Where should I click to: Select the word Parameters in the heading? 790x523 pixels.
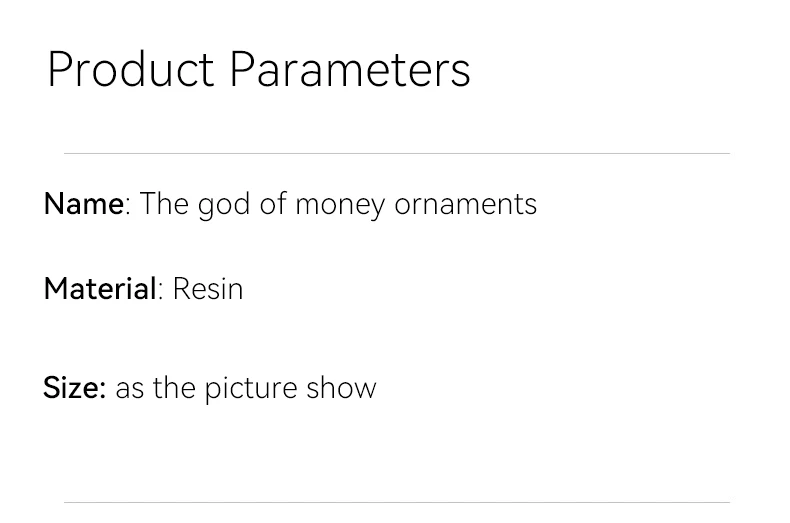[x=350, y=70]
